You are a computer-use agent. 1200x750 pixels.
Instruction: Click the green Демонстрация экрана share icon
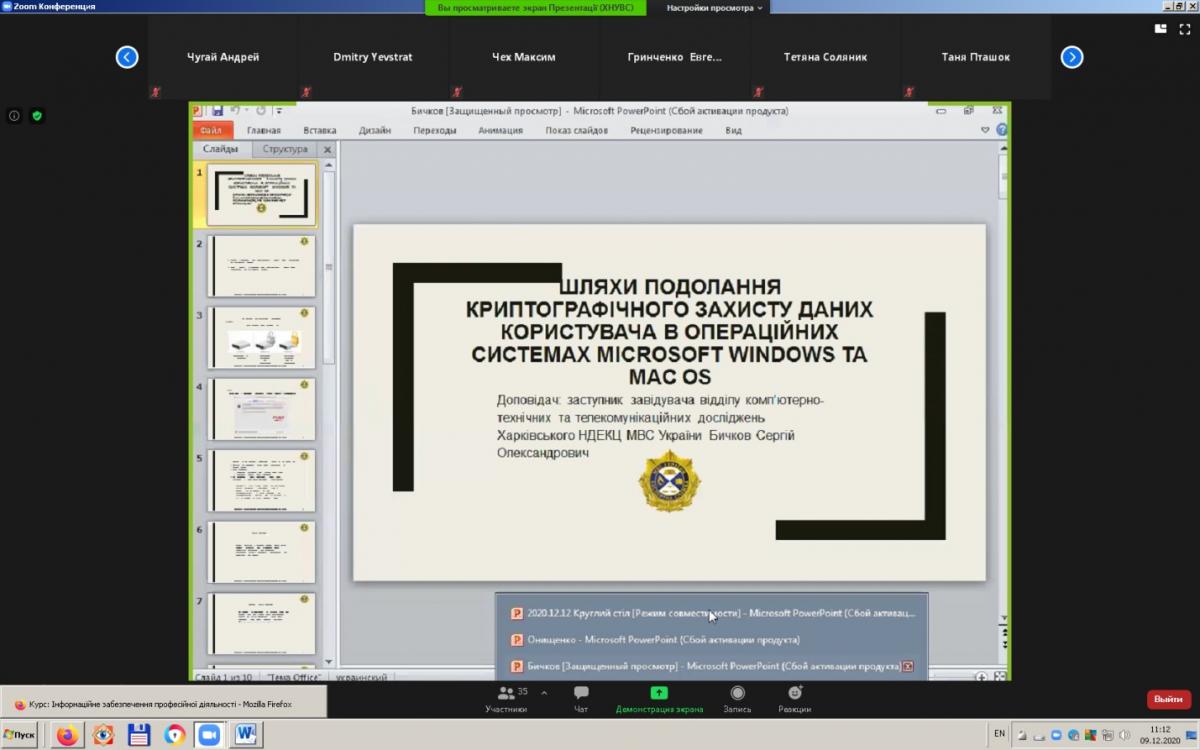click(x=659, y=693)
